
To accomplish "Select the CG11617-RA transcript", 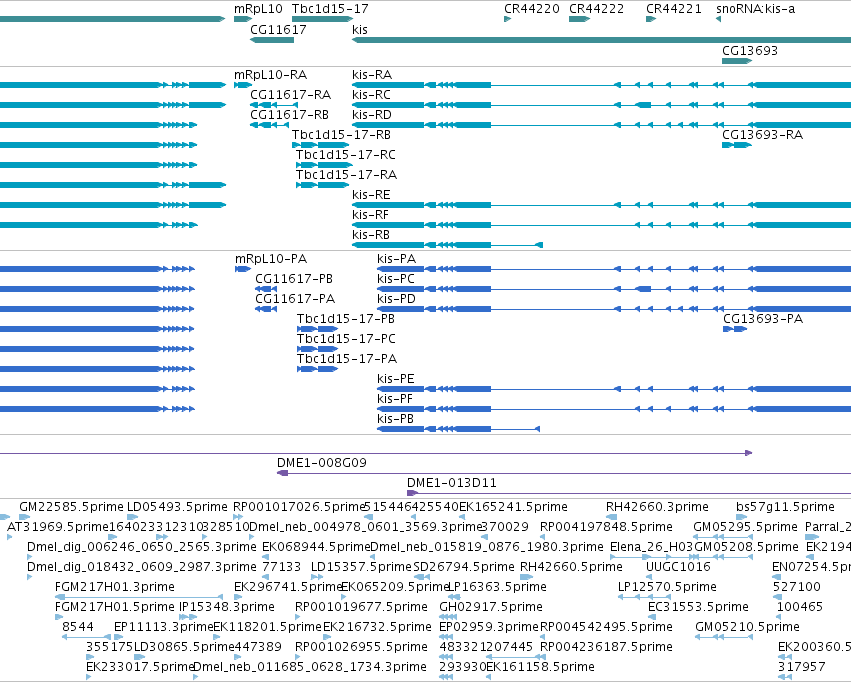I will [274, 105].
